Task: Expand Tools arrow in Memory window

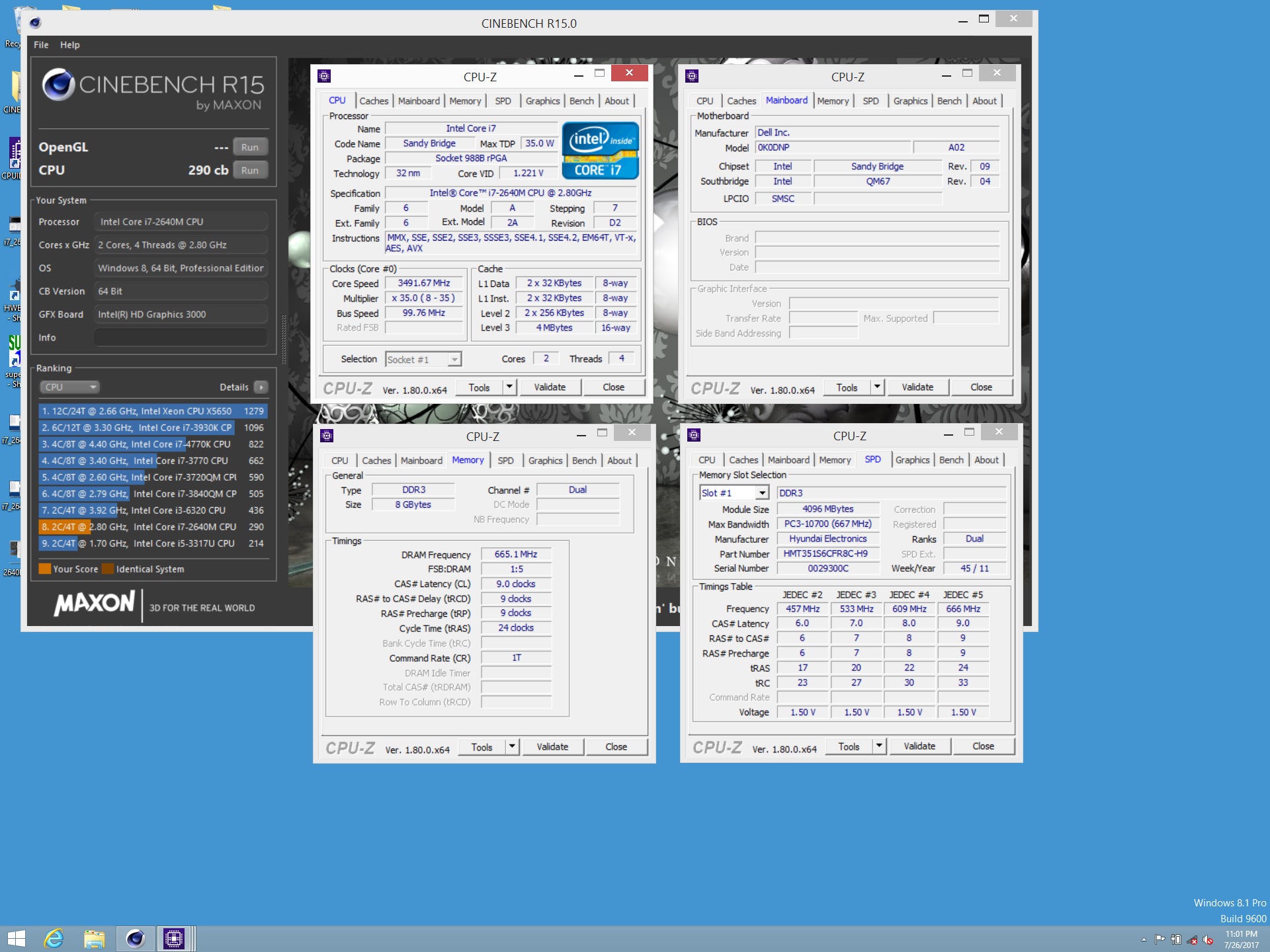Action: 511,746
